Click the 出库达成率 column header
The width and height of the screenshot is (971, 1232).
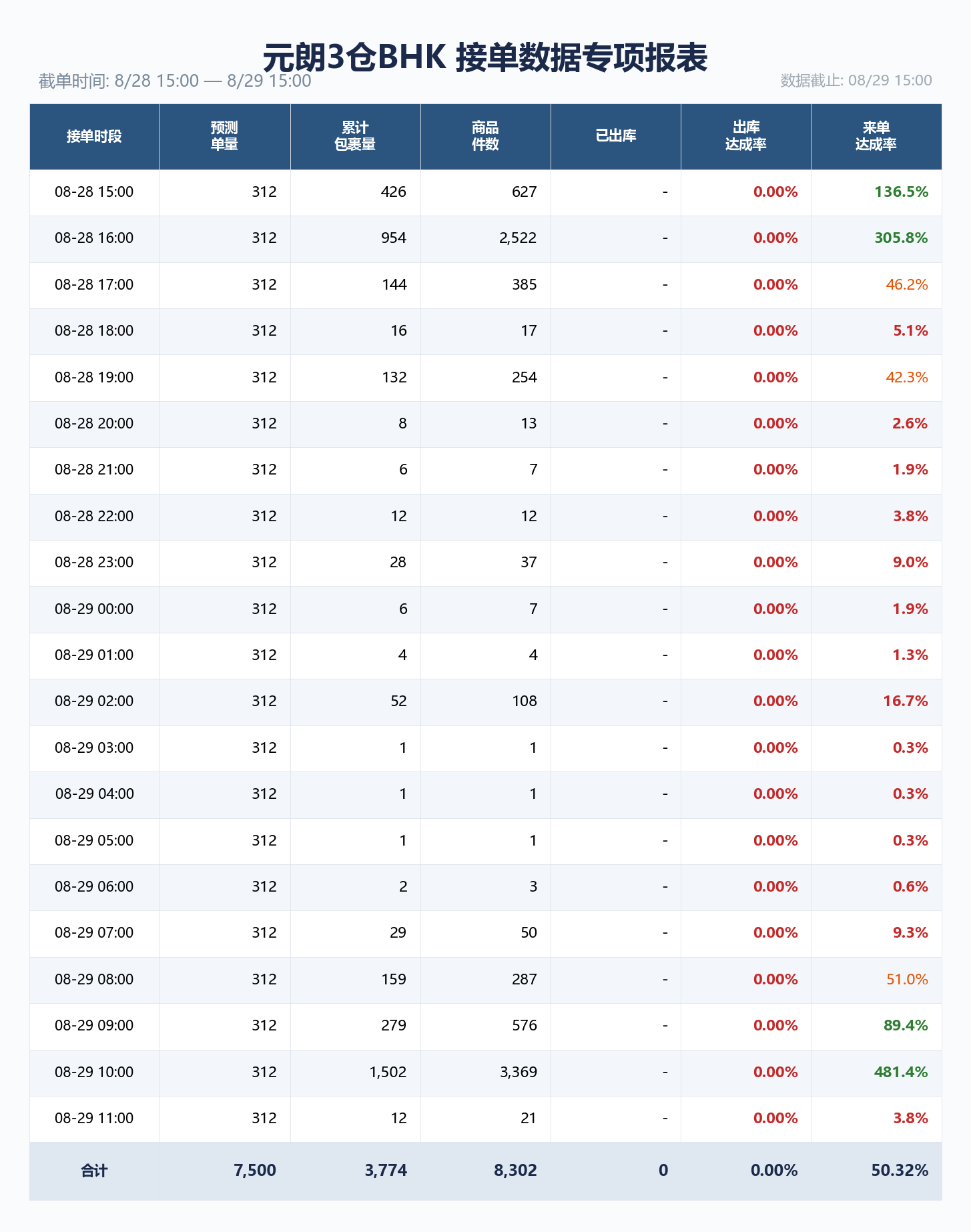[x=746, y=137]
